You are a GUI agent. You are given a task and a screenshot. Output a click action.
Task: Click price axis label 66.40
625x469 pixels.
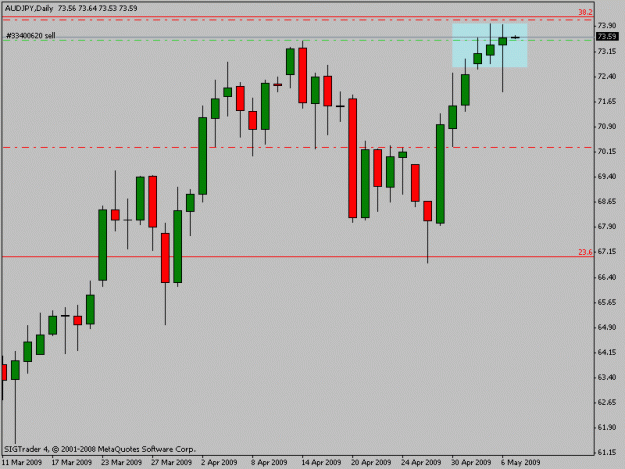coord(607,277)
